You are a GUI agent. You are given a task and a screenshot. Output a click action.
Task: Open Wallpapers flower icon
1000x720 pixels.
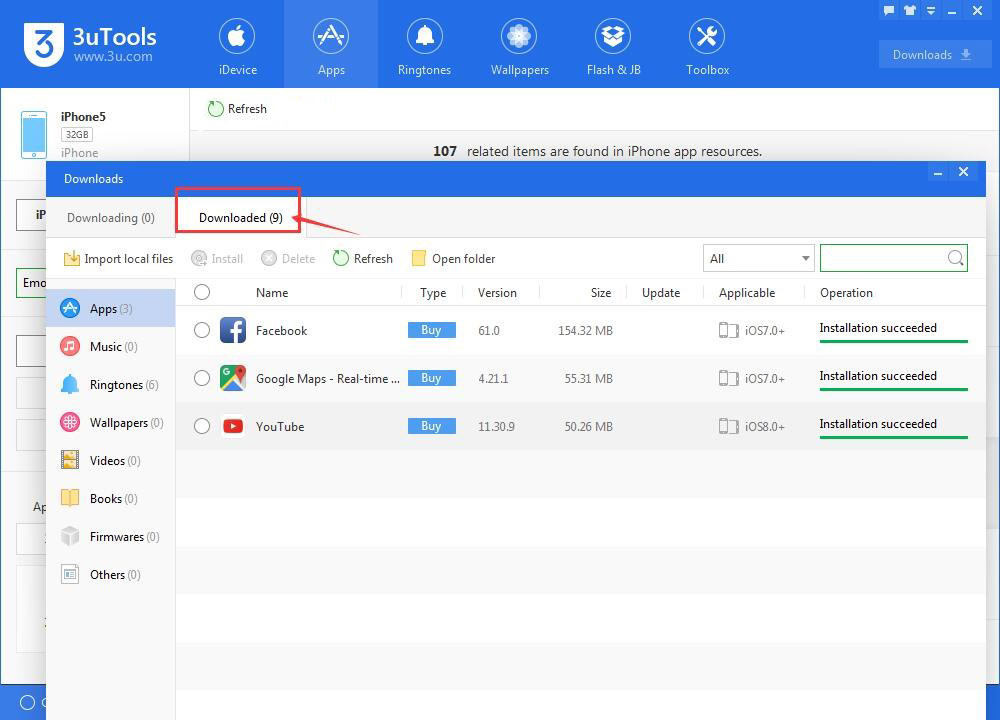(519, 36)
